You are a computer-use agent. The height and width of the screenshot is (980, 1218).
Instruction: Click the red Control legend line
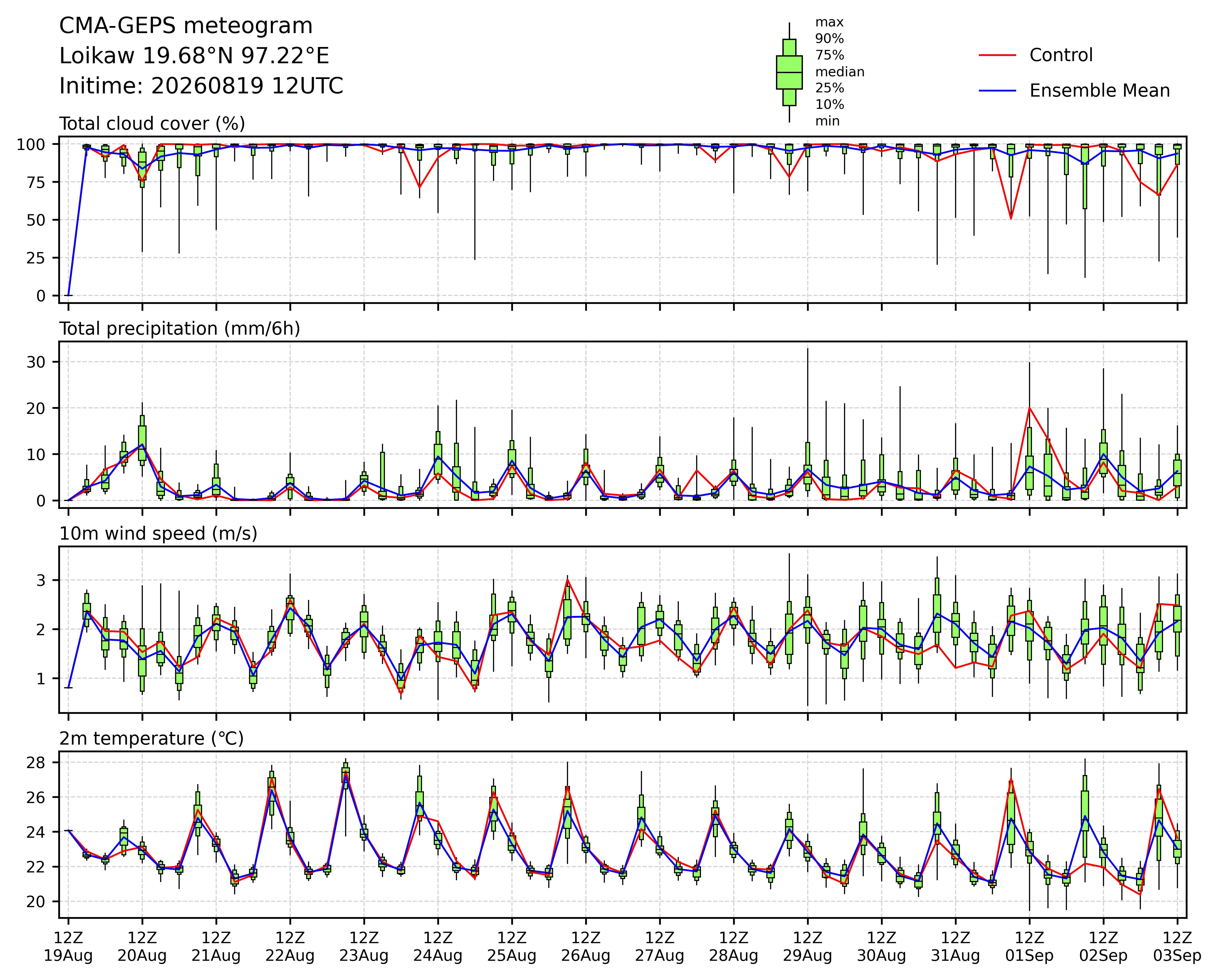click(997, 55)
